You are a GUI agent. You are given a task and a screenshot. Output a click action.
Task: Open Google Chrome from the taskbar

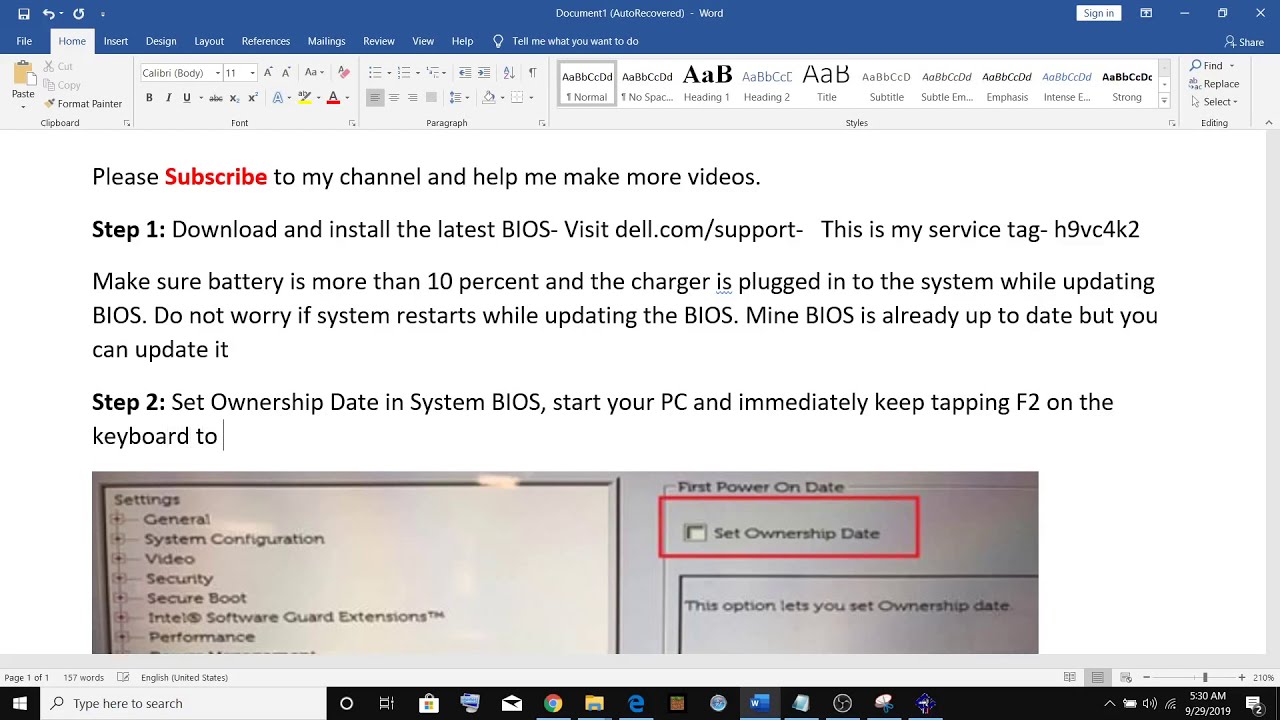[553, 703]
